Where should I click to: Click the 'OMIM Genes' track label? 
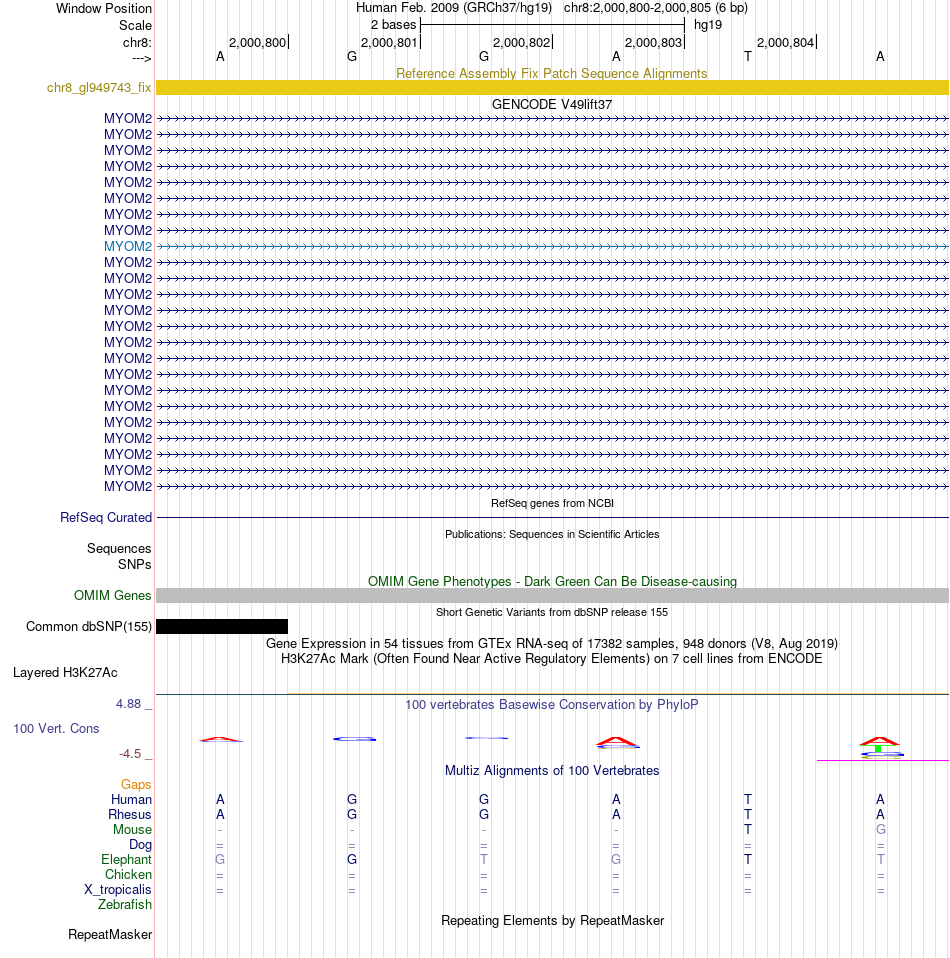[112, 596]
